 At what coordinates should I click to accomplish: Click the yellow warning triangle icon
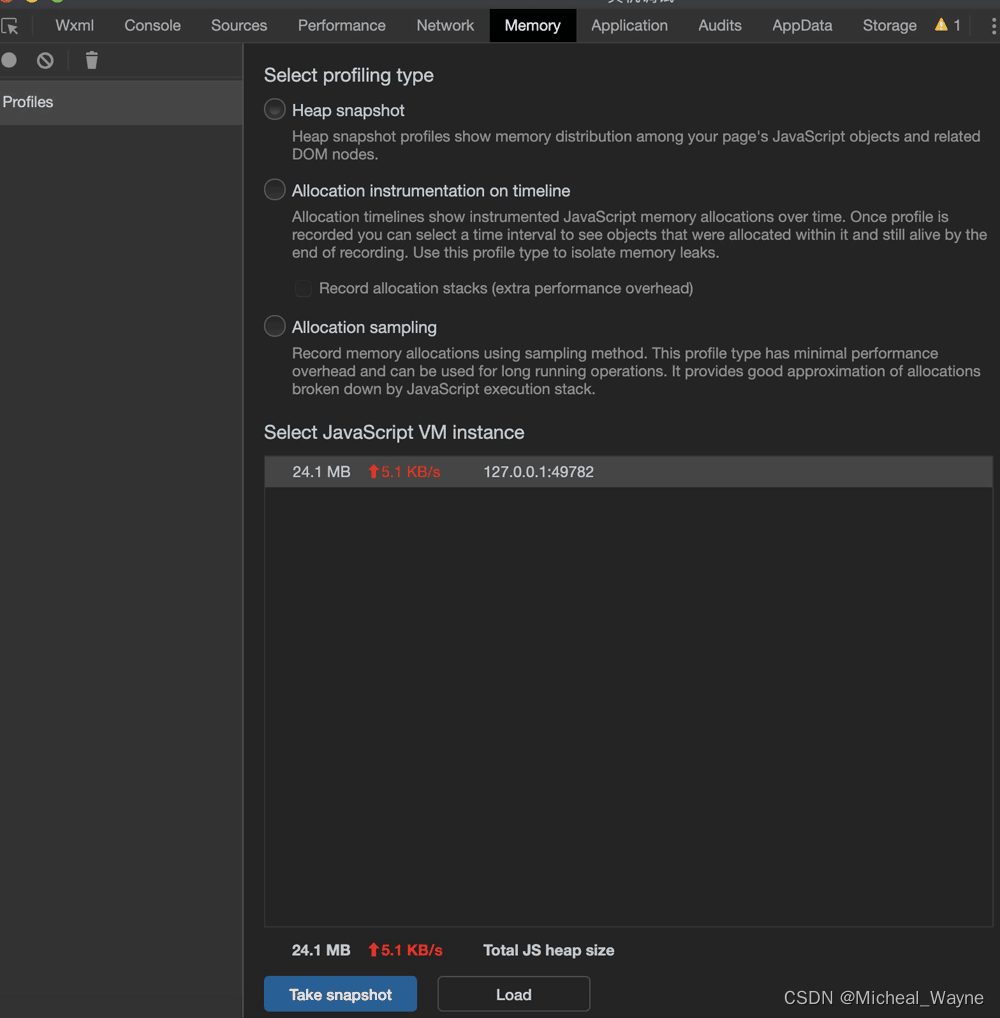(941, 25)
